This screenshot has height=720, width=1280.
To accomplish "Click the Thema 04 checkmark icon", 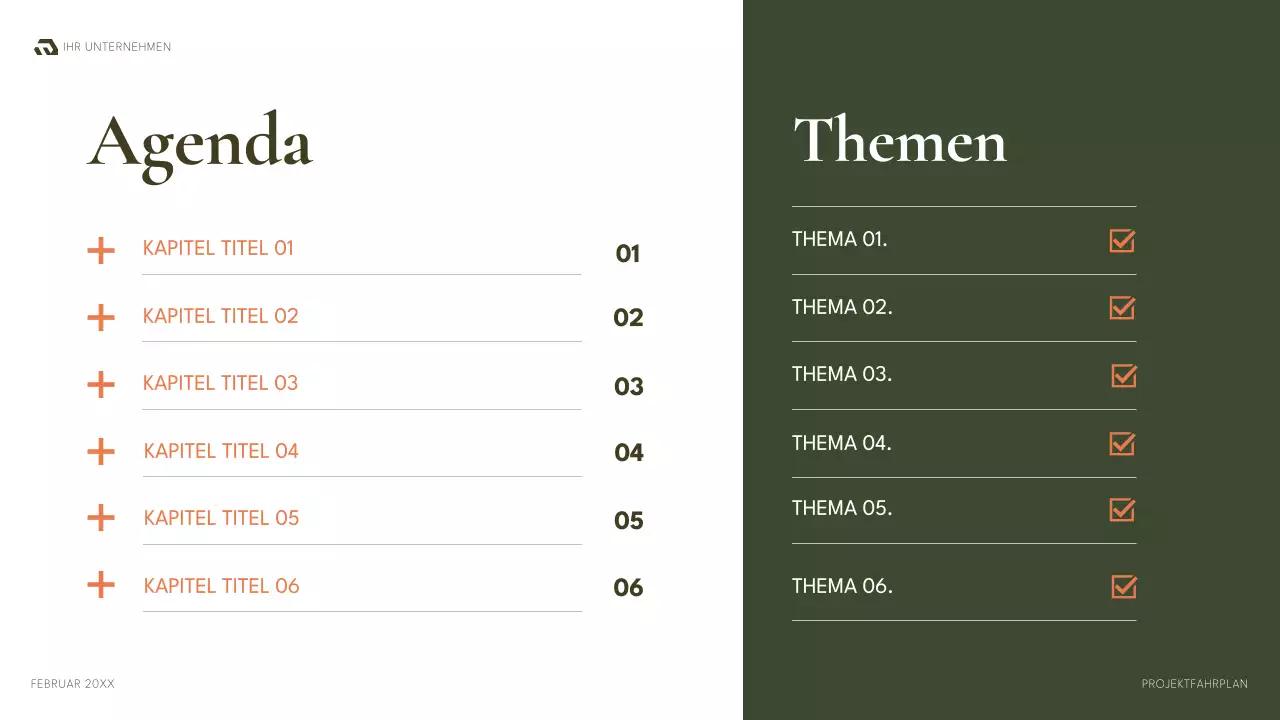I will pos(1122,444).
